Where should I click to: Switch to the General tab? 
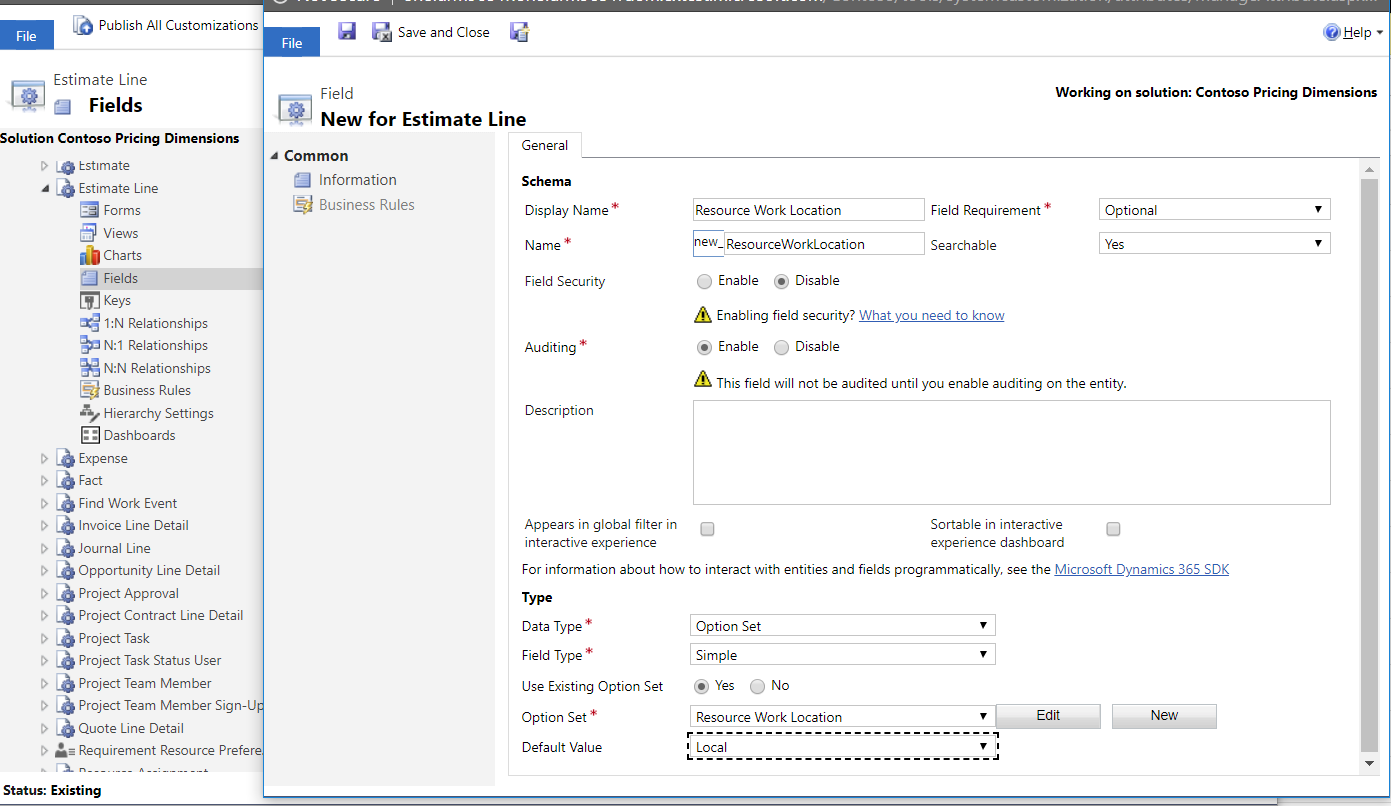[545, 145]
